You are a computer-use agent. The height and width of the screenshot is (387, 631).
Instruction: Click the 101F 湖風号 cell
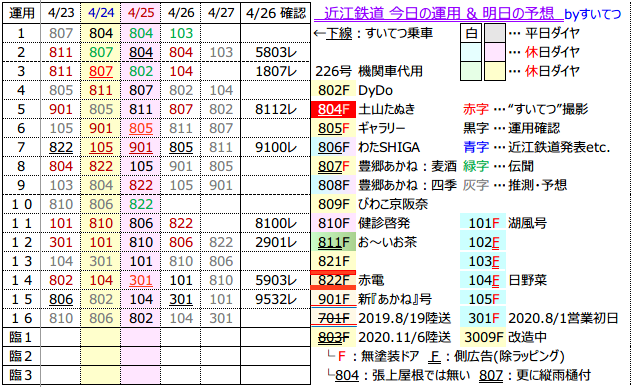pos(483,223)
